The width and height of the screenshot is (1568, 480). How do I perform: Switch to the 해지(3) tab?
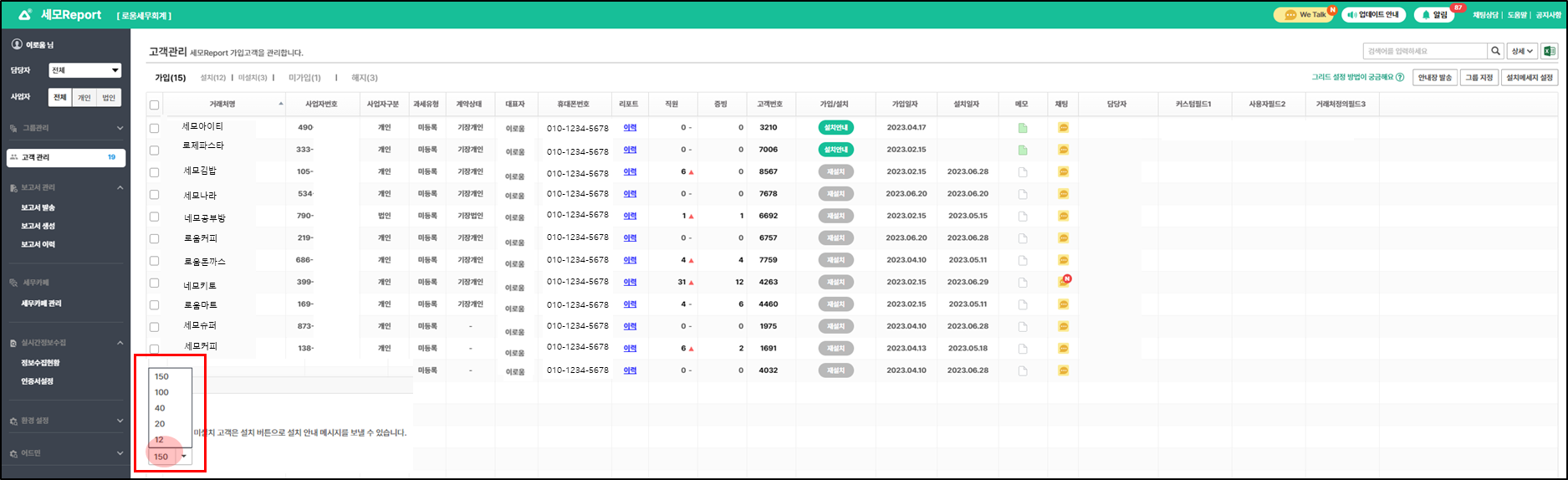point(365,78)
